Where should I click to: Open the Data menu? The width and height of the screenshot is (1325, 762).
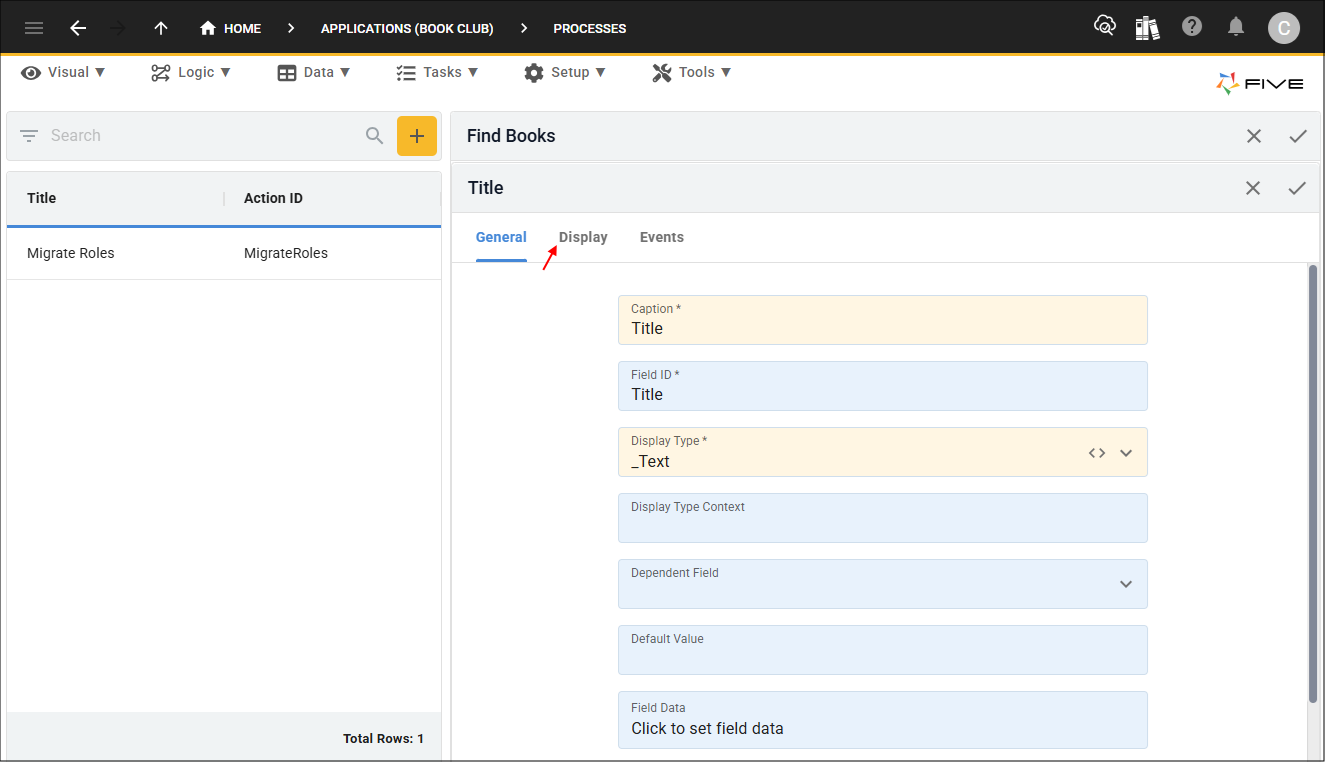coord(314,72)
